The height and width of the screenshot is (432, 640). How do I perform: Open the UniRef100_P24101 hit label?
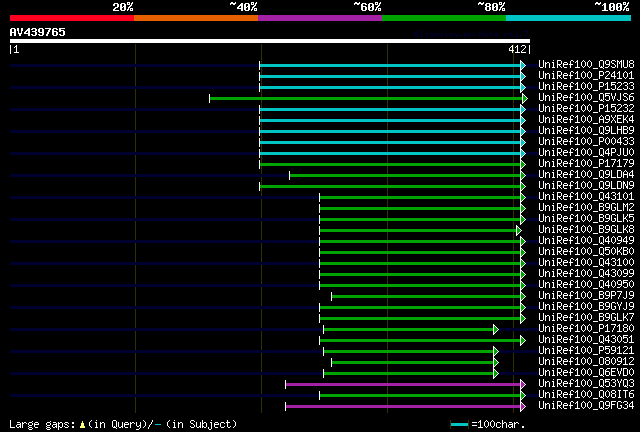[586, 76]
